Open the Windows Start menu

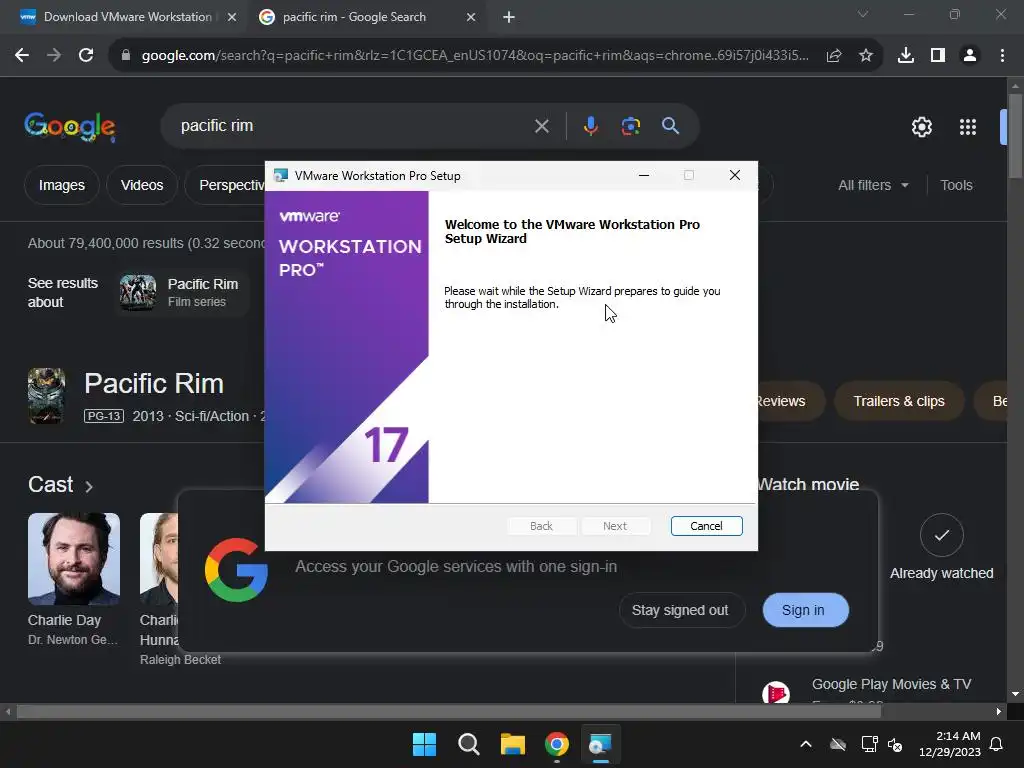point(424,744)
